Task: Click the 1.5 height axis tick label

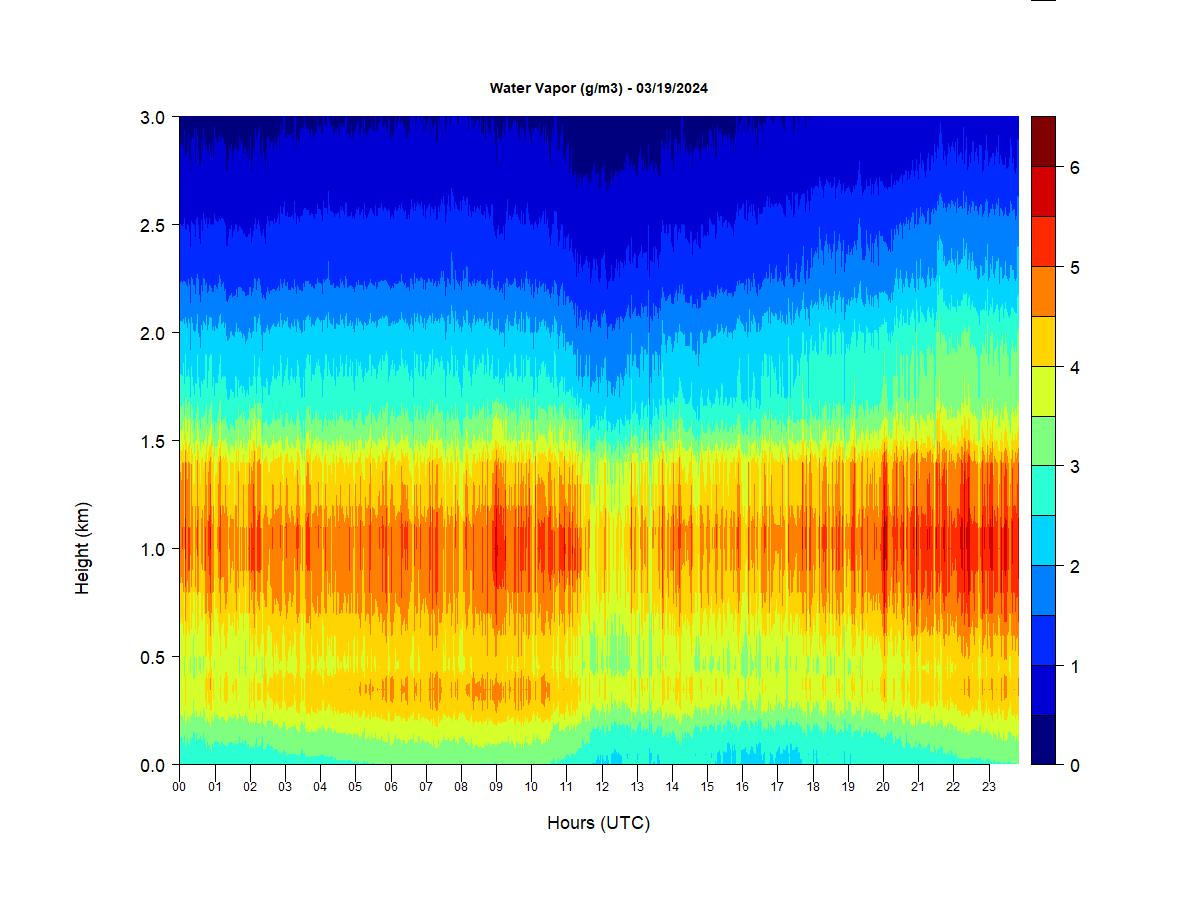Action: [152, 441]
